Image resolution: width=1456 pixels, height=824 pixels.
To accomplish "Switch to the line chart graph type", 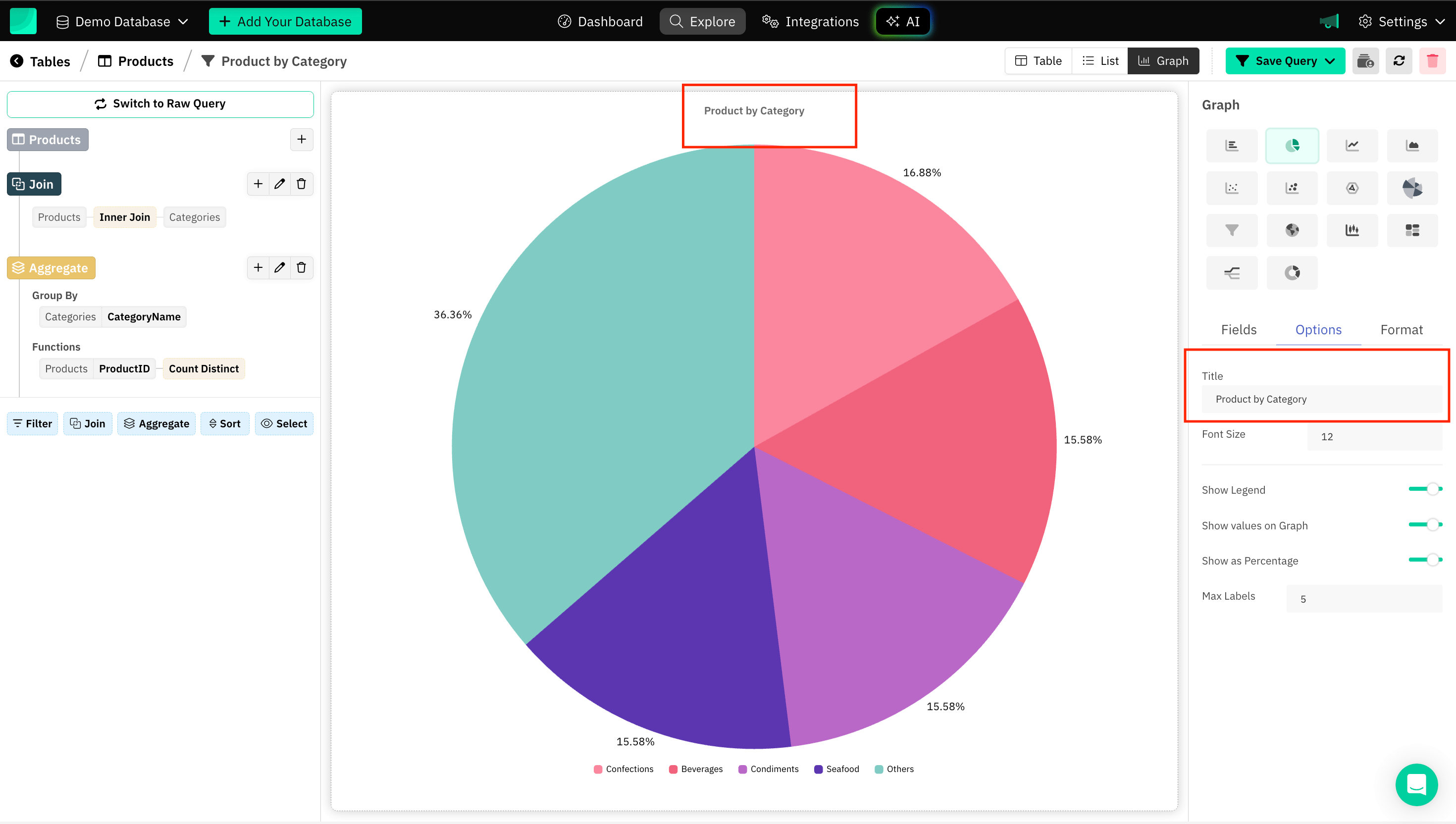I will pos(1352,145).
